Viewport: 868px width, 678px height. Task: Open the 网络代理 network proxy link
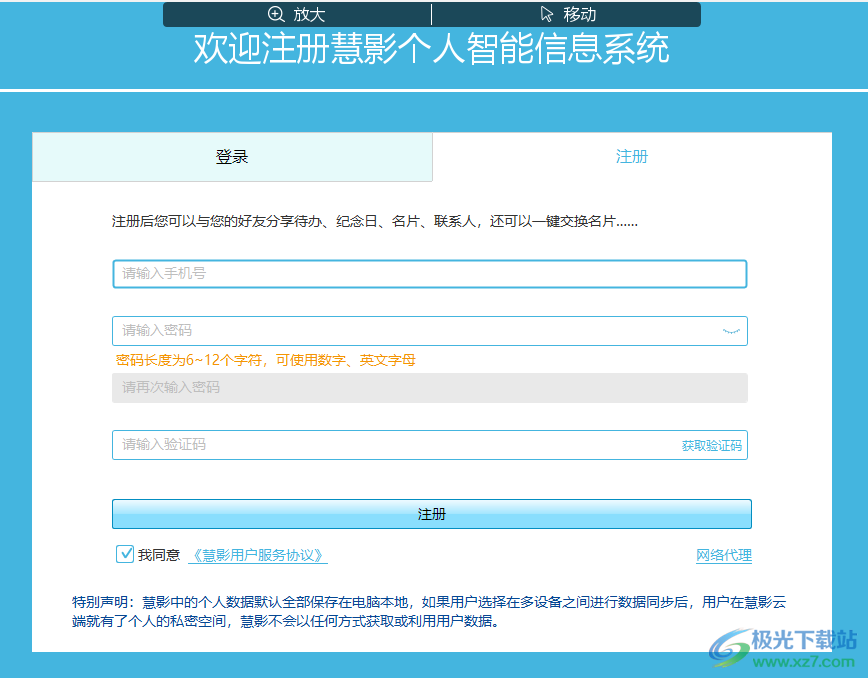pyautogui.click(x=724, y=555)
